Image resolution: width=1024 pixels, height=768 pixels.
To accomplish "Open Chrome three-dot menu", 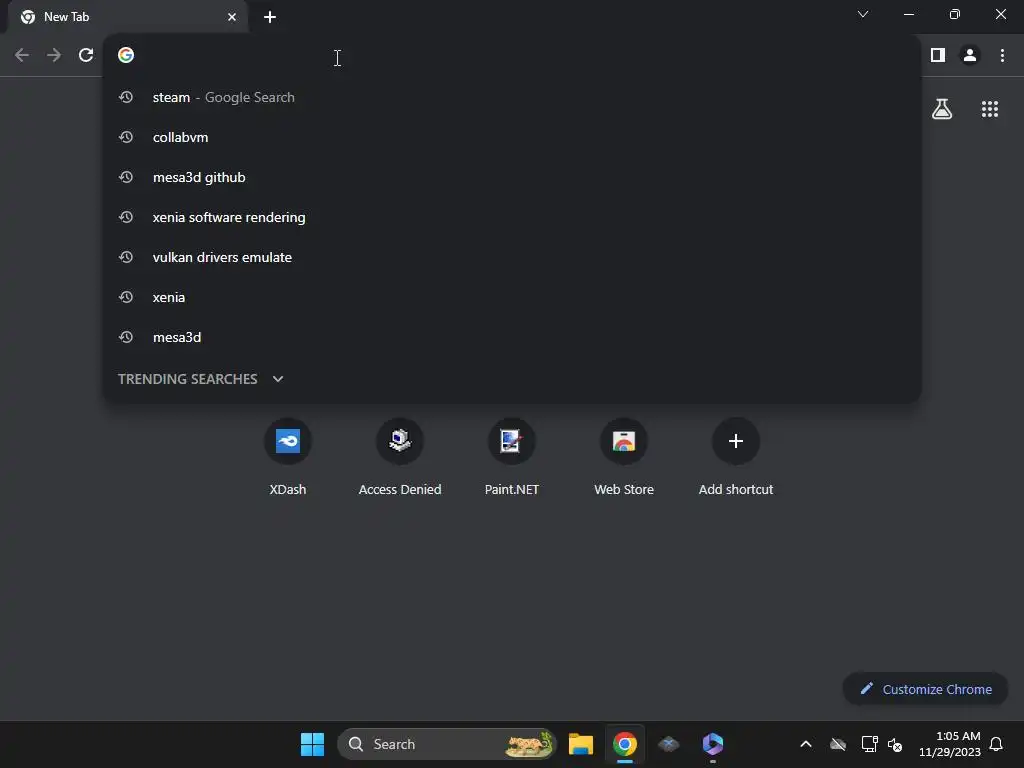I will (x=1002, y=56).
